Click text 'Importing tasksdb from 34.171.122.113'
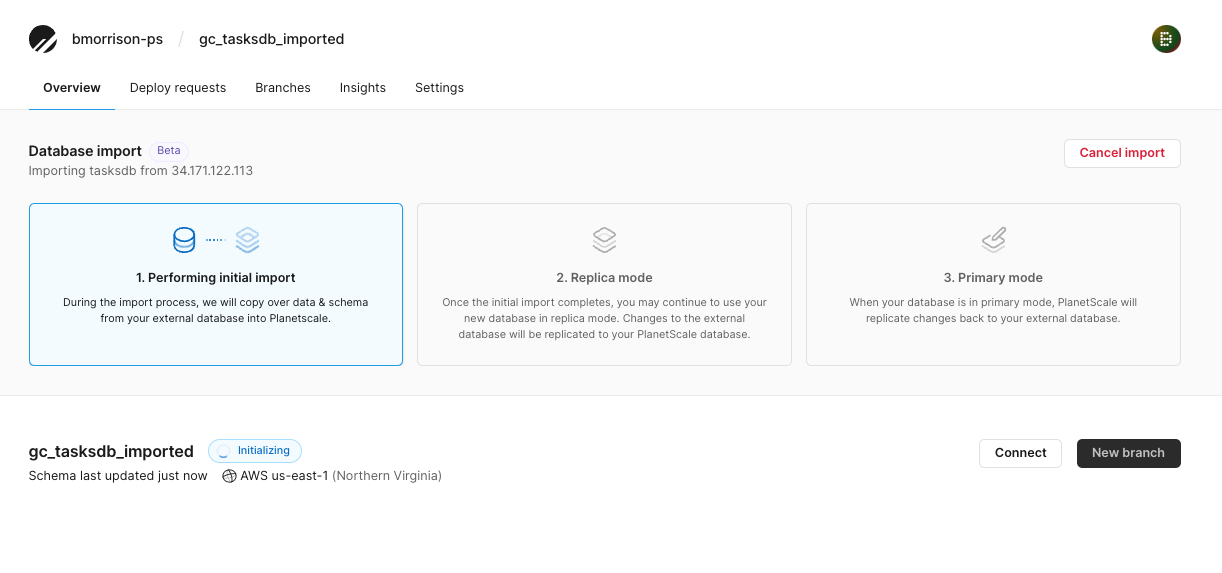This screenshot has width=1222, height=573. [141, 171]
